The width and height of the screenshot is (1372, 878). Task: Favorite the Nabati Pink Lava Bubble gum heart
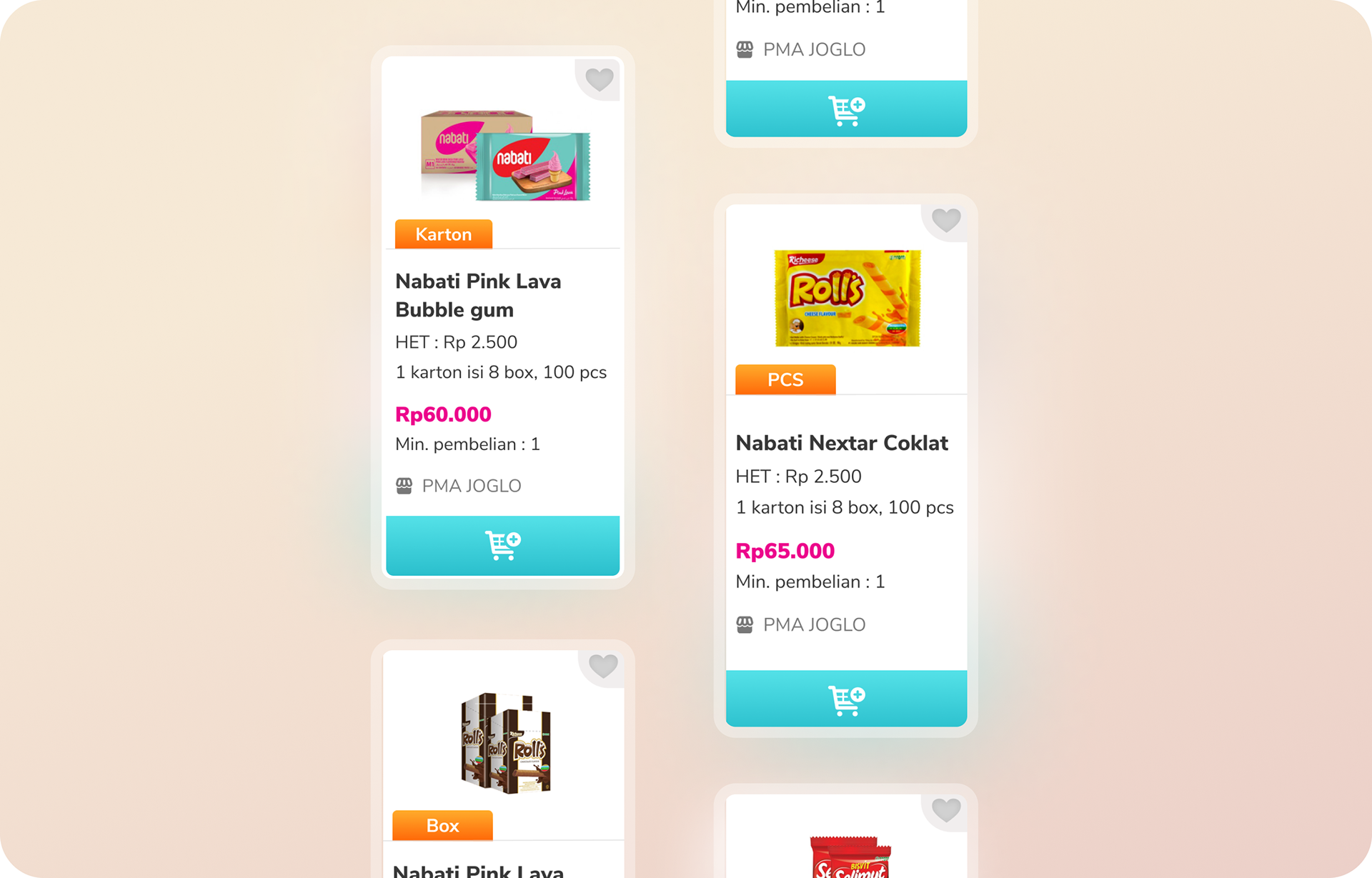[x=599, y=79]
